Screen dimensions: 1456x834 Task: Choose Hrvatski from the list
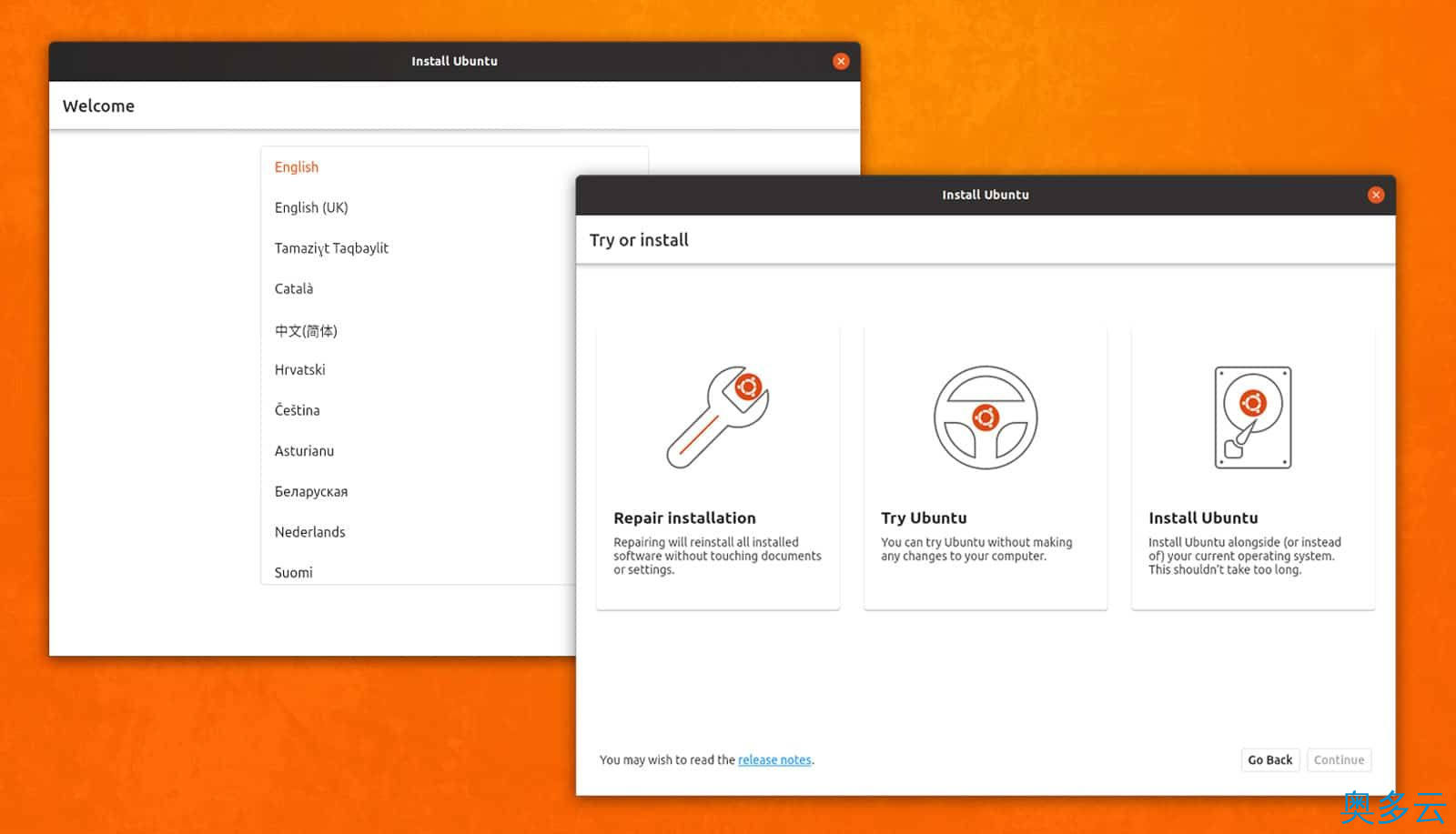coord(299,370)
